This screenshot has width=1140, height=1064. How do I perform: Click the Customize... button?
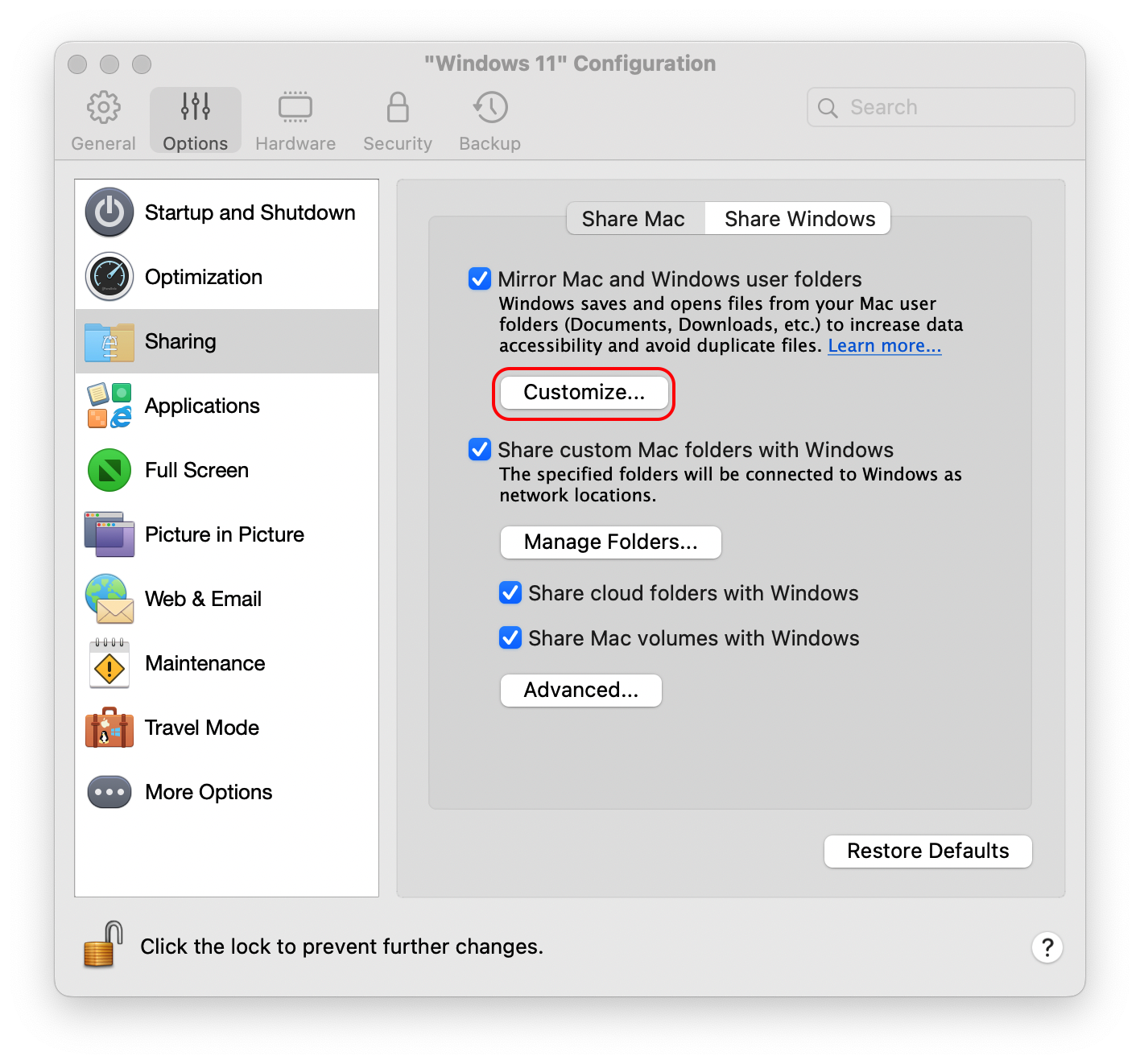[x=584, y=393]
